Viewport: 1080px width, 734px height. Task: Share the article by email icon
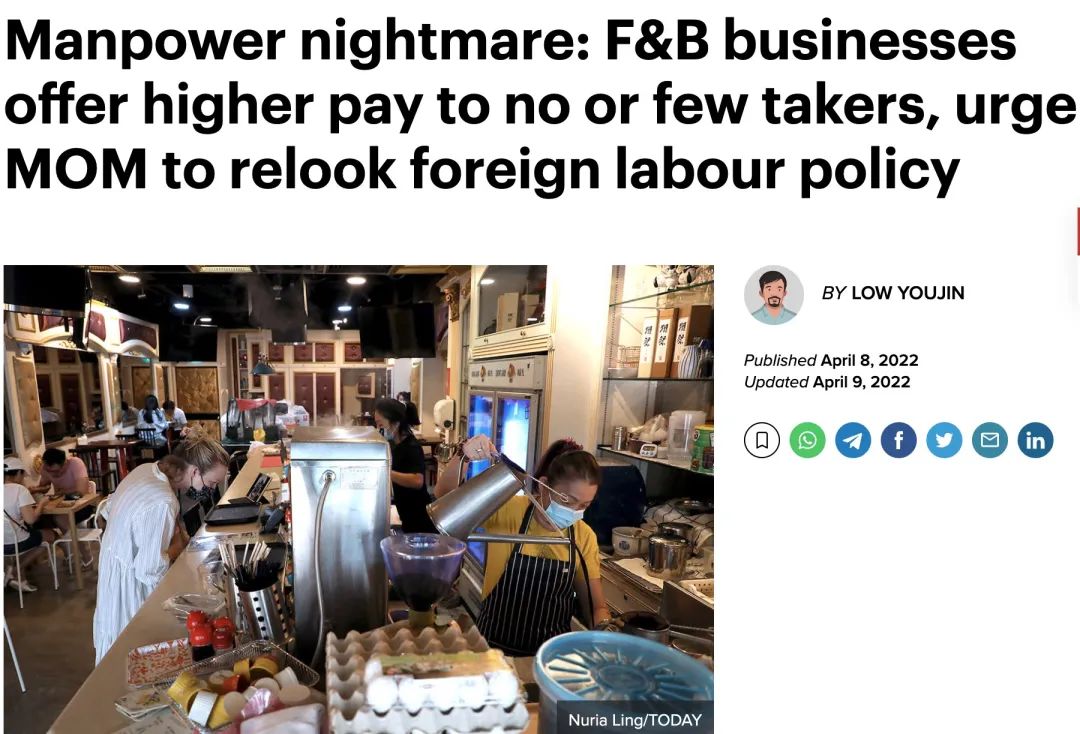990,440
